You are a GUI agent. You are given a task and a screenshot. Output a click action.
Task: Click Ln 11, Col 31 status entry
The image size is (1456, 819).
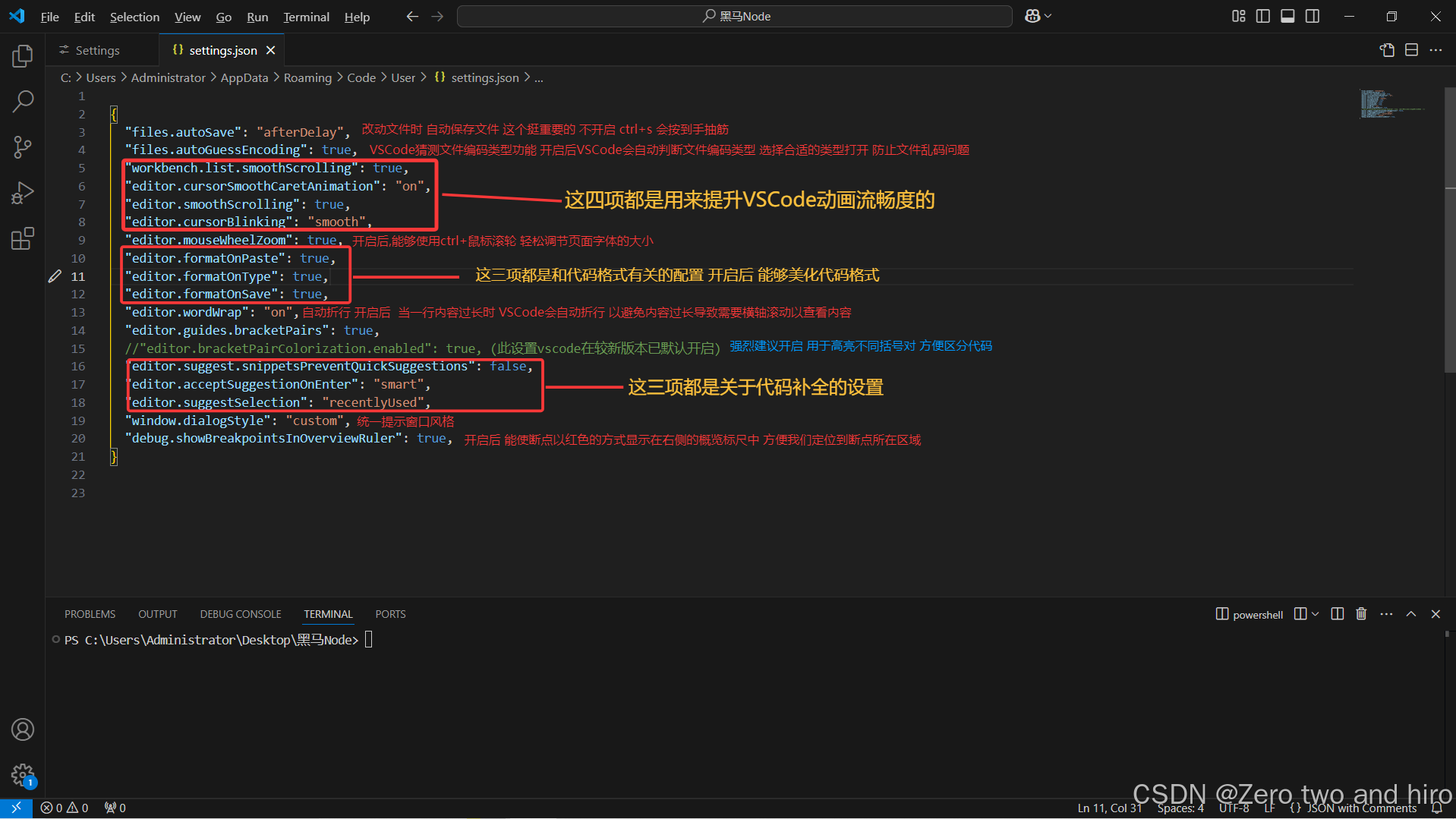[x=1109, y=808]
